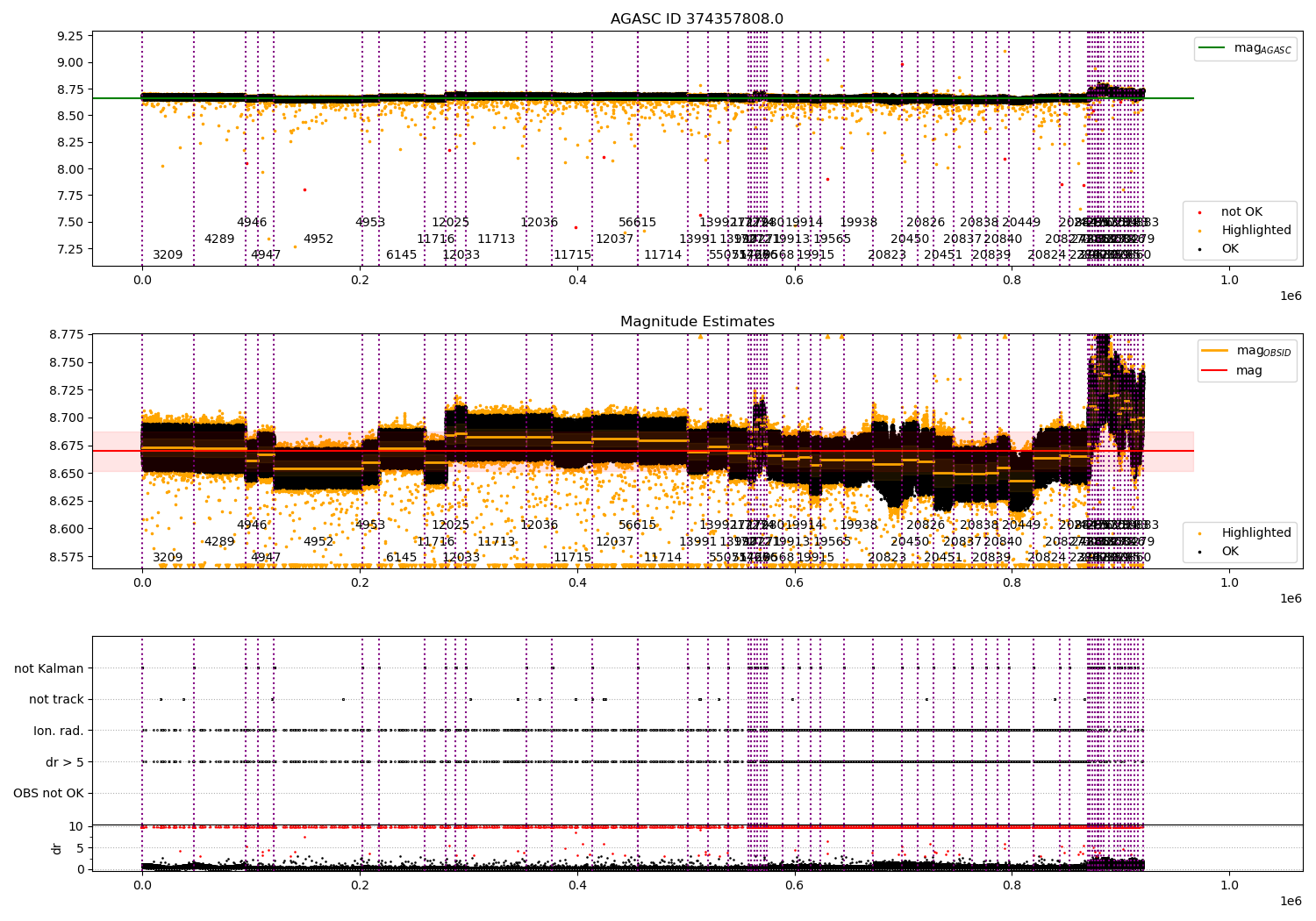1316x921 pixels.
Task: Click obsid label 4952 in top plot
Action: 318,239
